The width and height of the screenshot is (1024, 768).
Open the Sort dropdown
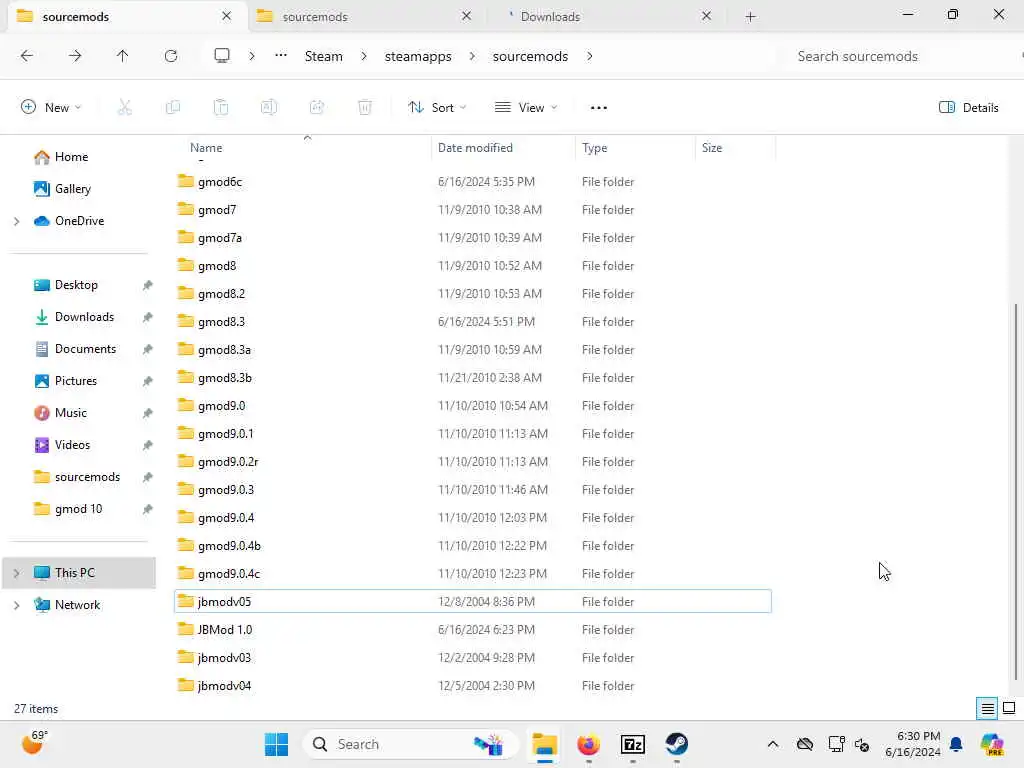[437, 108]
